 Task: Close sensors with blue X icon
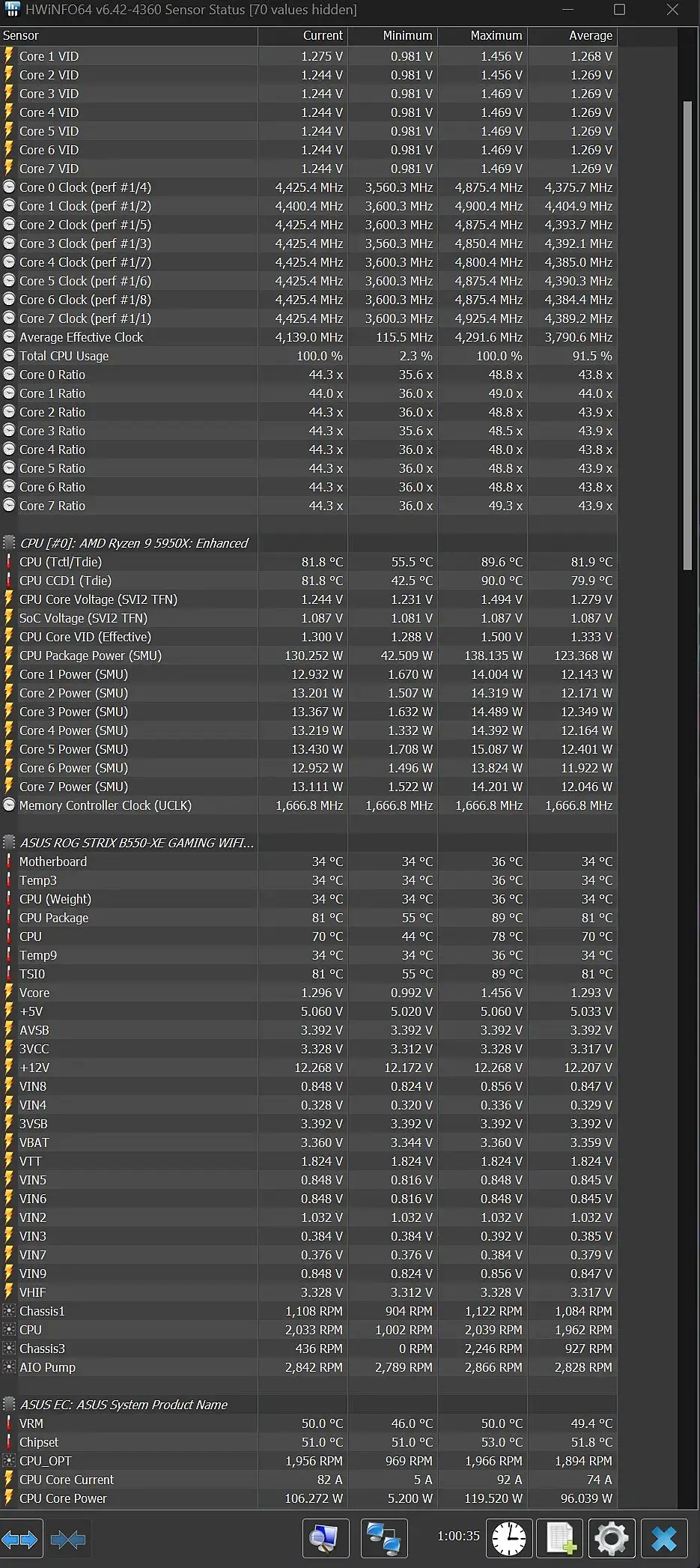(x=663, y=1539)
